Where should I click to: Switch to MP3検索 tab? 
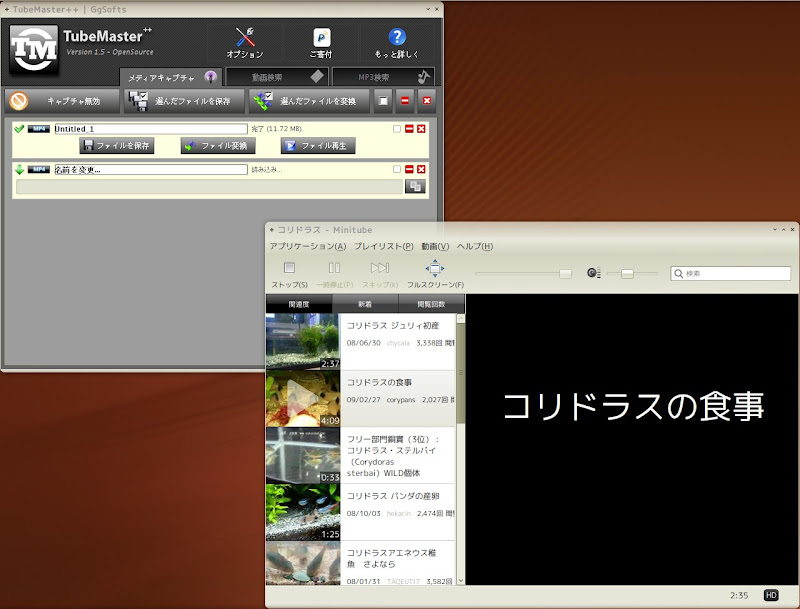(x=383, y=77)
